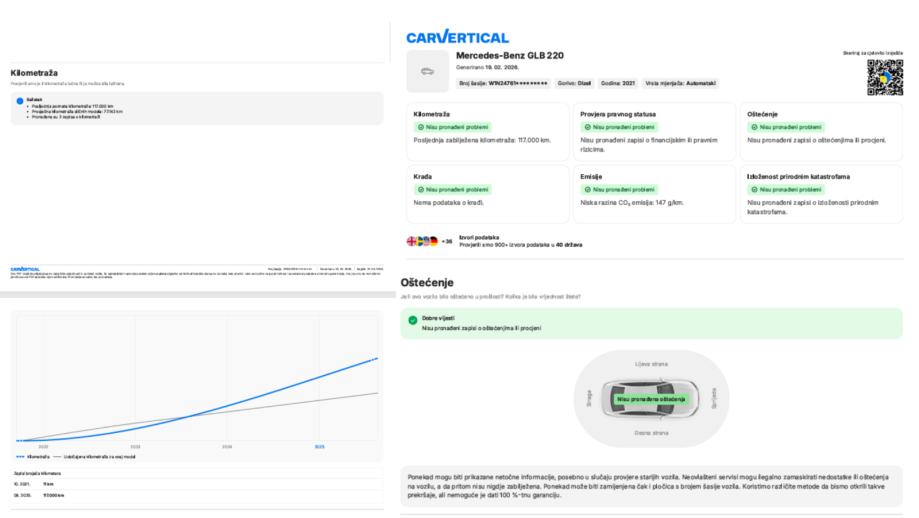The height and width of the screenshot is (518, 919).
Task: Click the carVertical logo at top
Action: 457,37
